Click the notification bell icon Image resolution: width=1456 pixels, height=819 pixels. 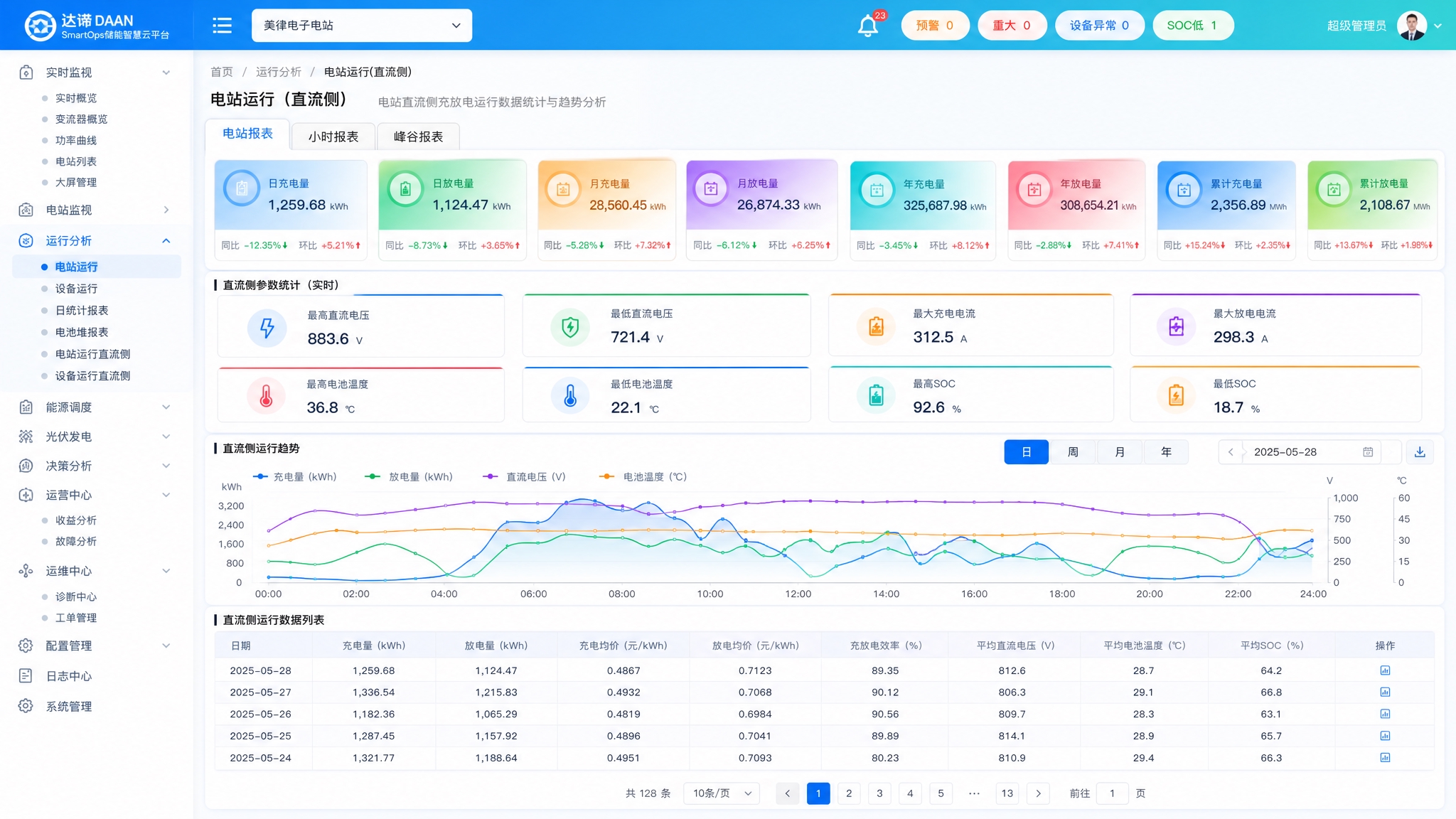tap(867, 26)
